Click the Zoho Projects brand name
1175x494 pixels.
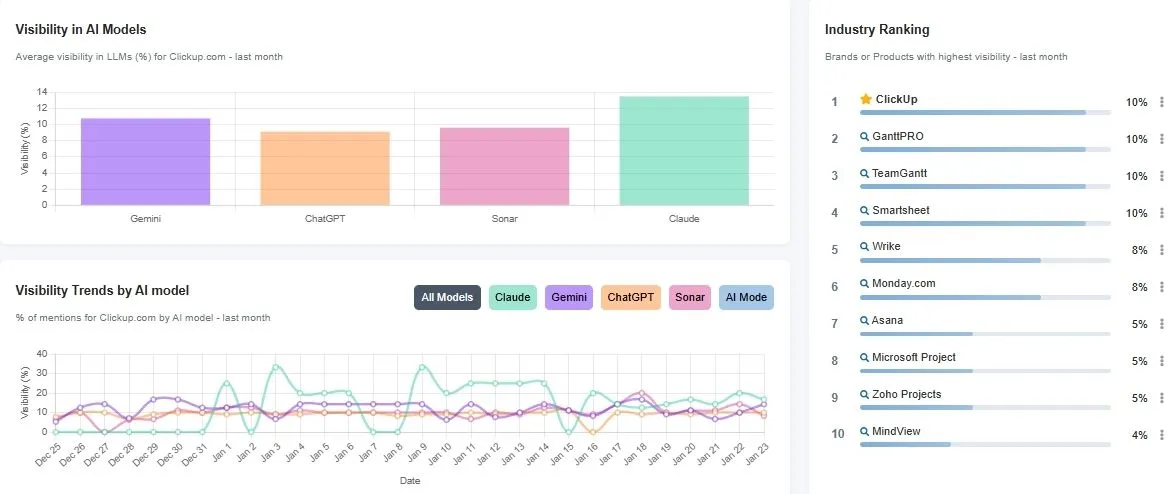907,394
